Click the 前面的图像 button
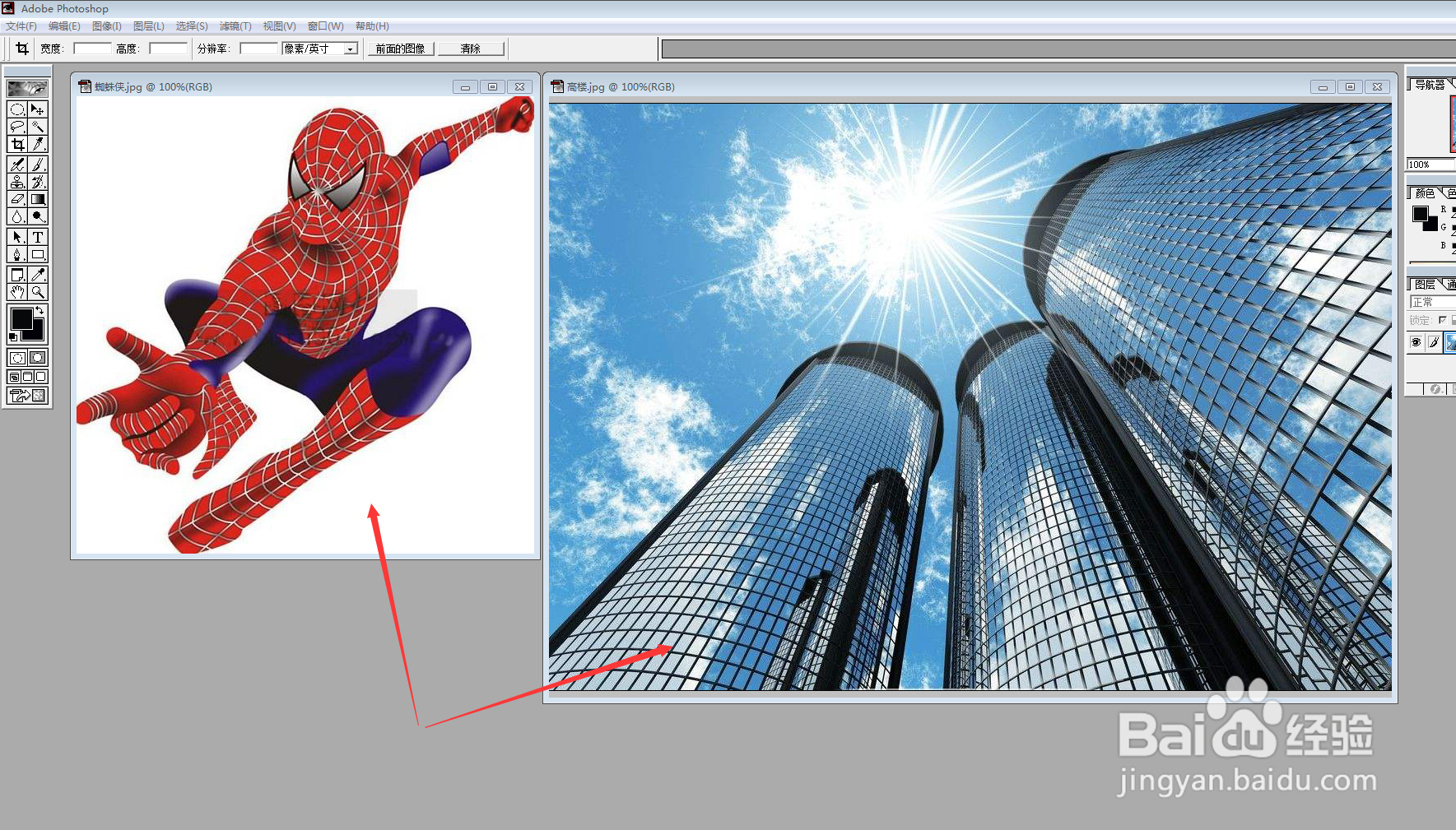The image size is (1456, 830). point(401,49)
